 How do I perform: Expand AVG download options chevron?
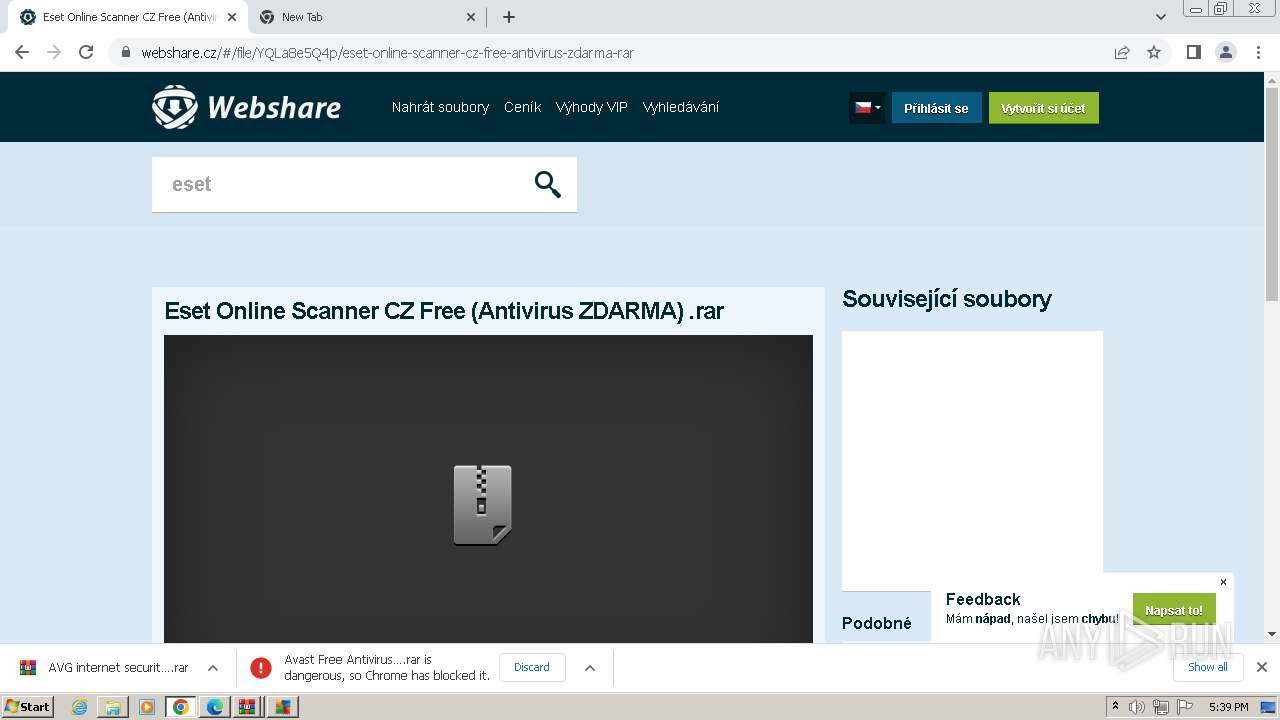click(213, 668)
